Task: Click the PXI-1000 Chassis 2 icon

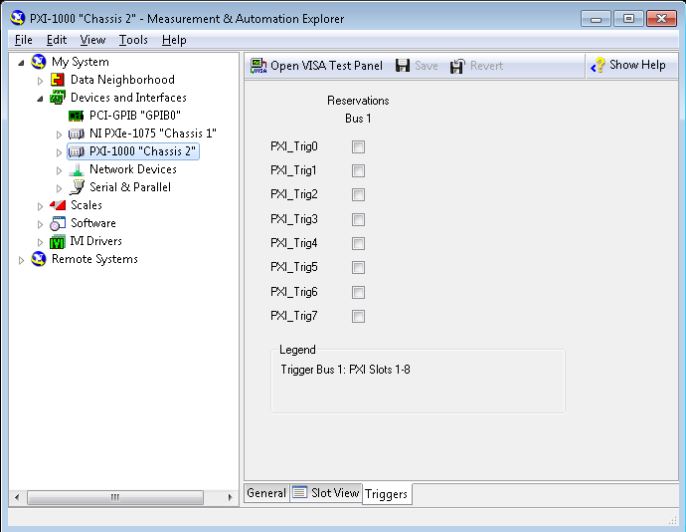Action: pos(76,152)
